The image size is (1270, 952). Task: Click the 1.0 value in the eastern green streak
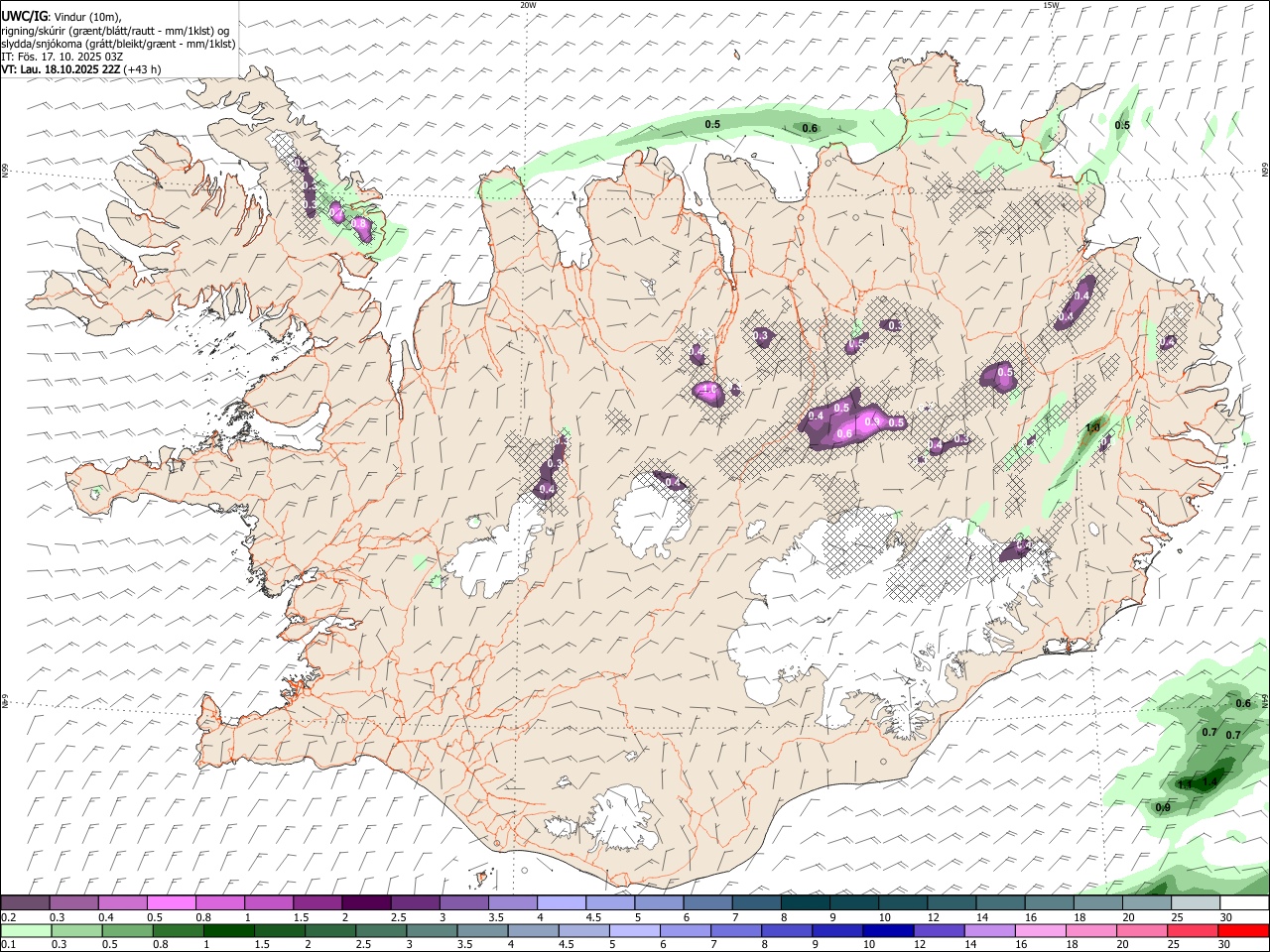1093,428
